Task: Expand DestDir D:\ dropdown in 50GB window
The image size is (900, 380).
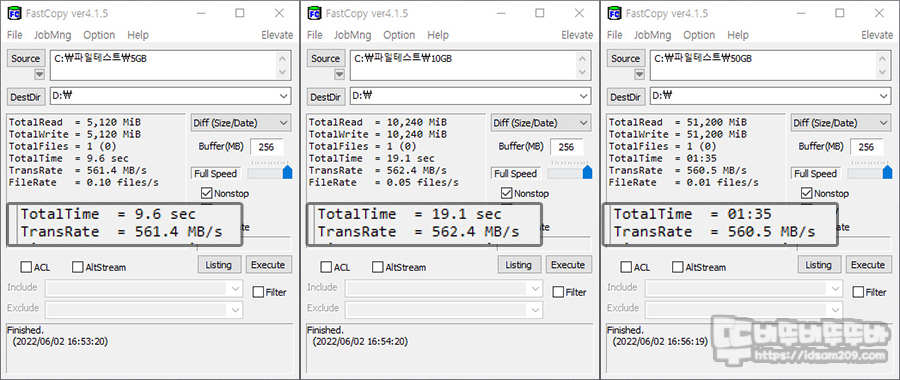Action: [x=884, y=96]
